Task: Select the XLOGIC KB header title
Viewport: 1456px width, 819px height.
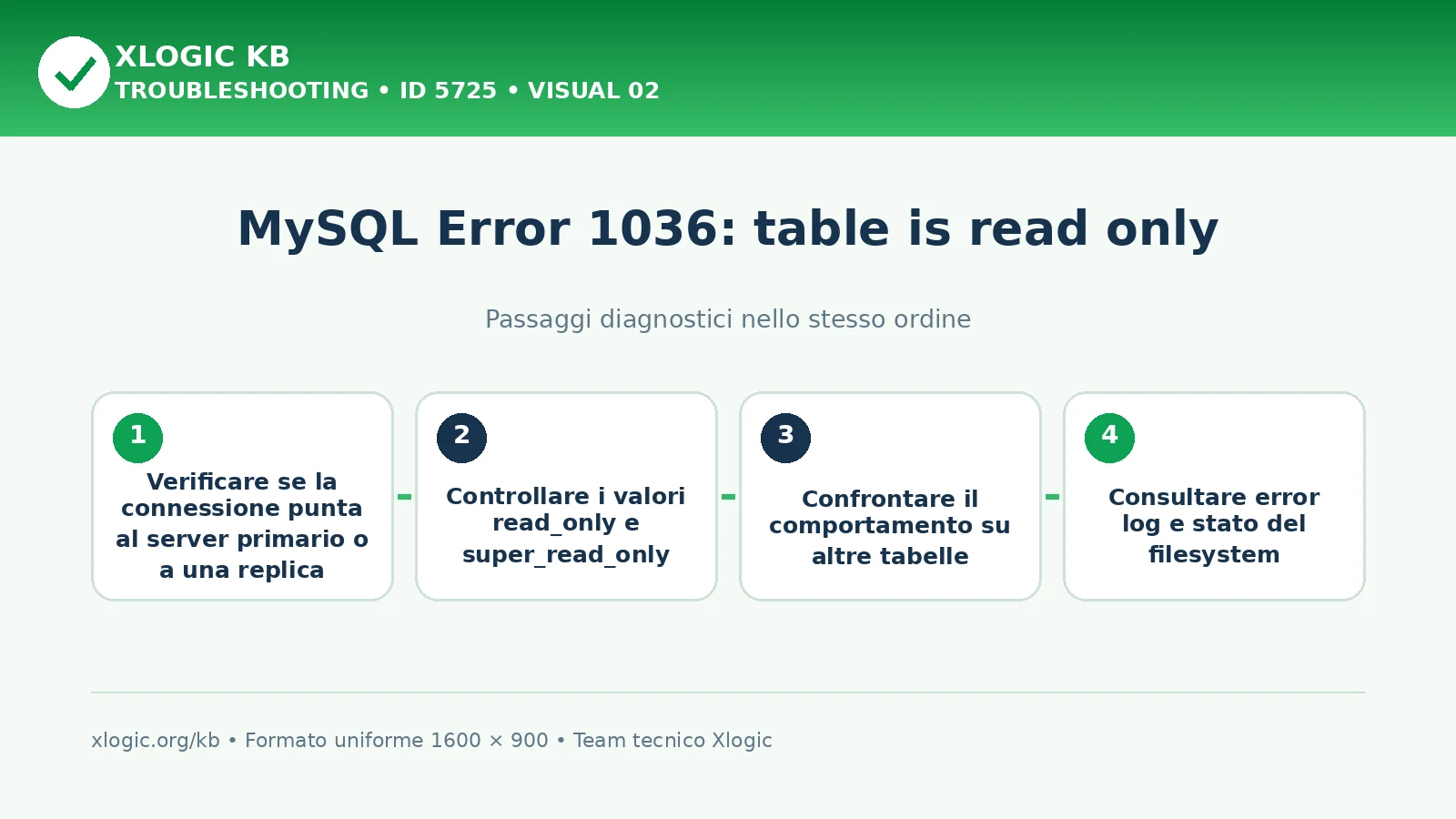Action: 202,56
